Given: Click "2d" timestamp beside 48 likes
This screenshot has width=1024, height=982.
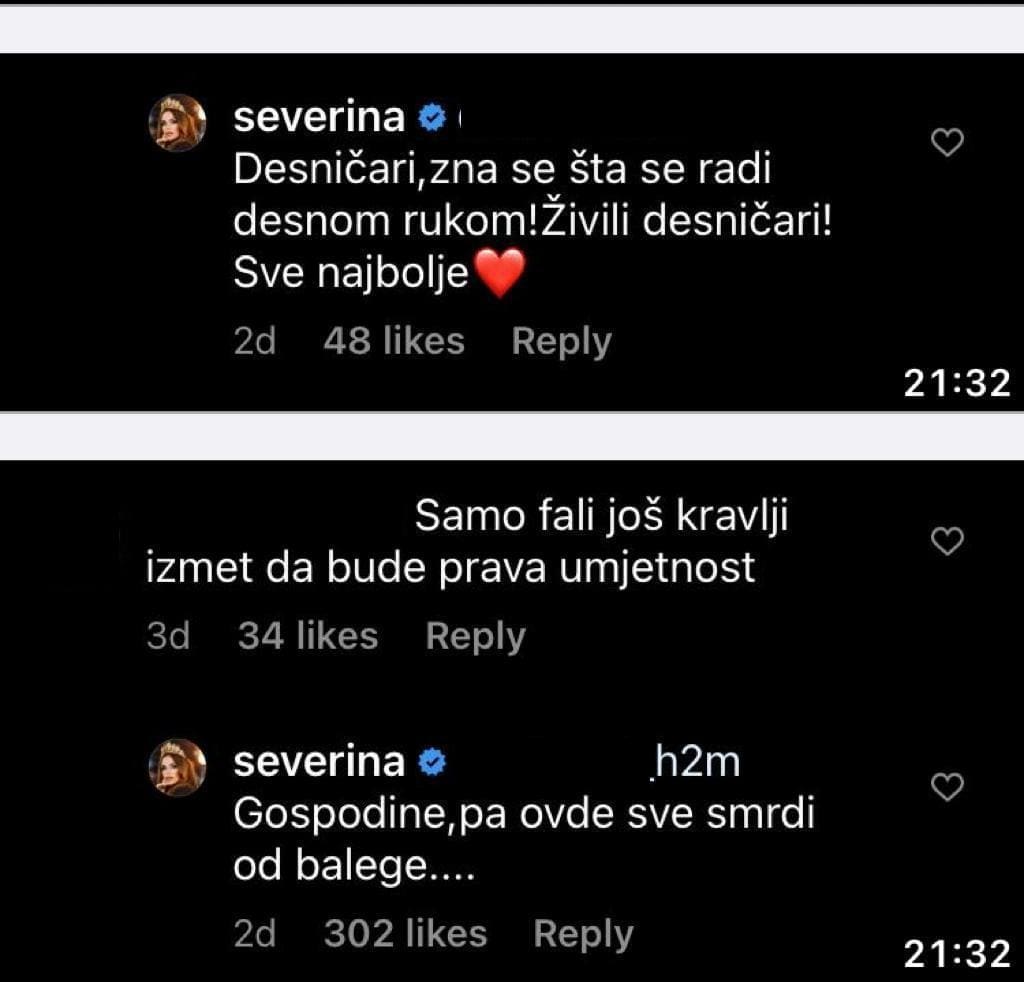Looking at the screenshot, I should pyautogui.click(x=254, y=342).
